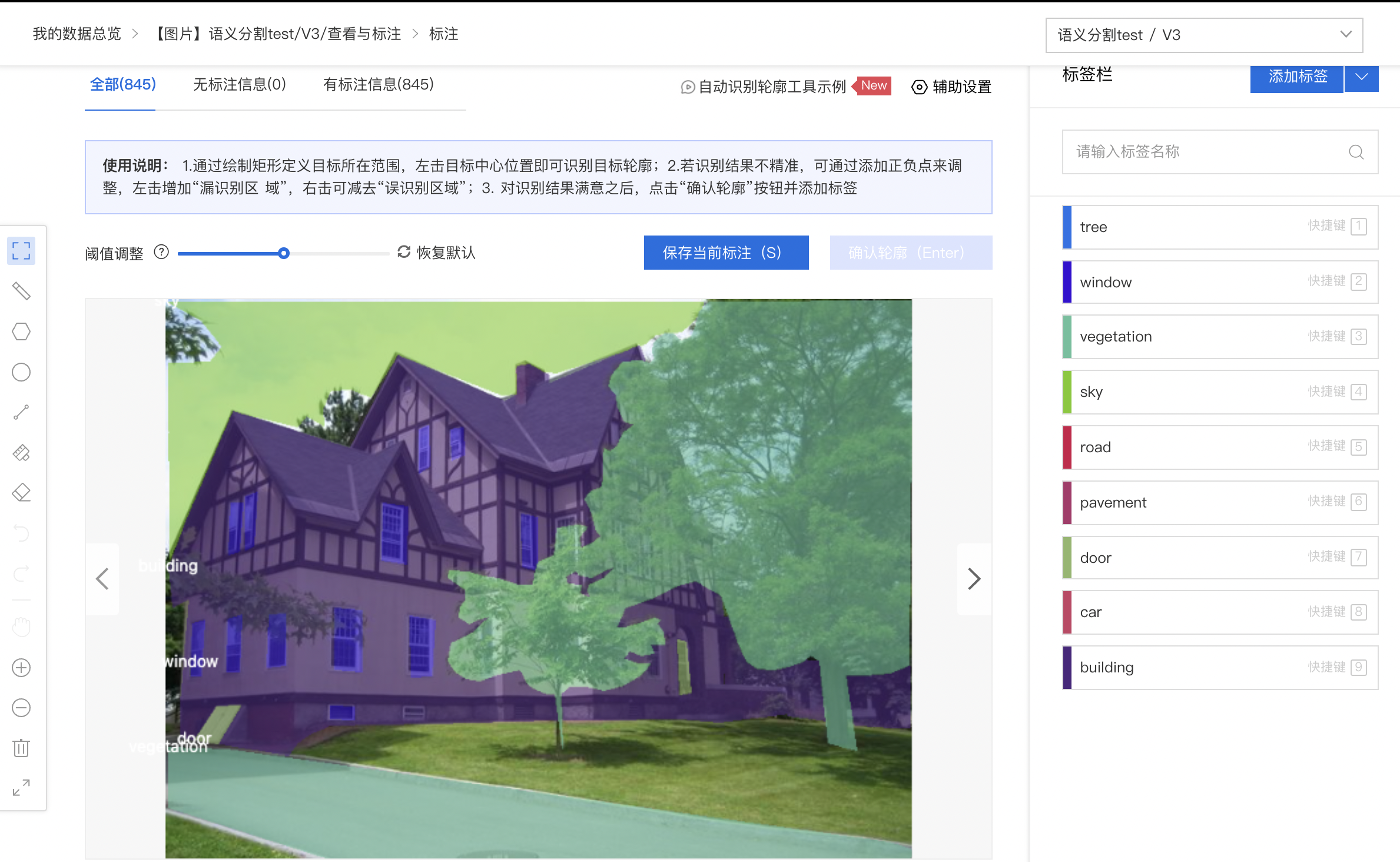Select the window label

[1220, 282]
